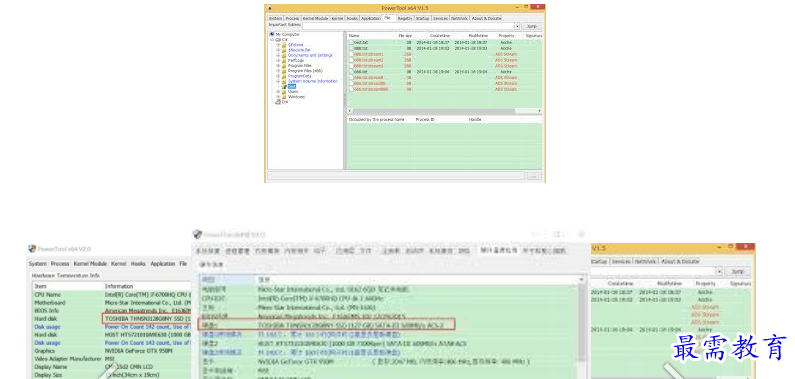Image resolution: width=795 pixels, height=379 pixels.
Task: Select the D:\ drive icon in tree
Action: pos(278,102)
